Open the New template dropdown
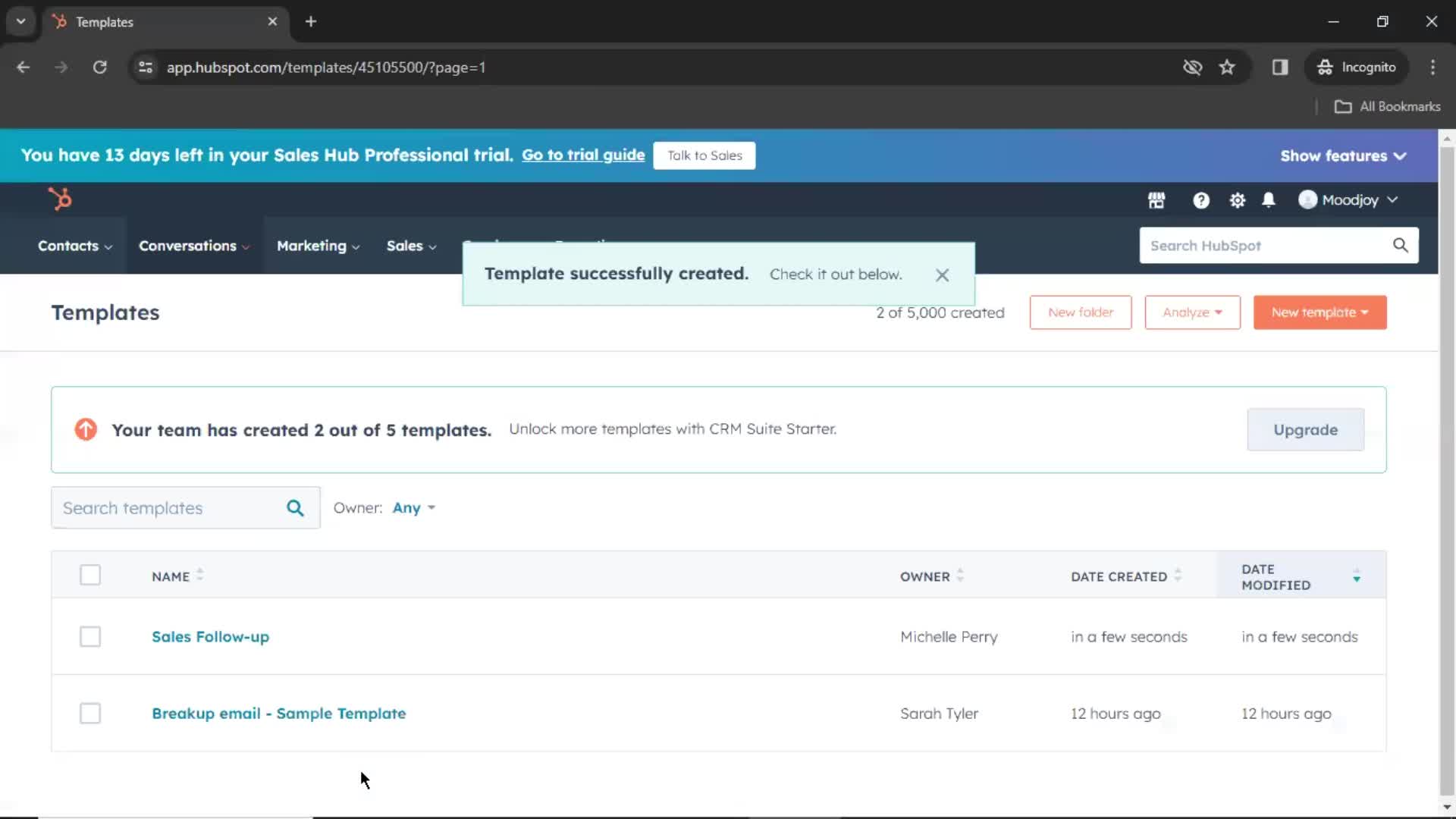This screenshot has height=819, width=1456. pyautogui.click(x=1319, y=312)
